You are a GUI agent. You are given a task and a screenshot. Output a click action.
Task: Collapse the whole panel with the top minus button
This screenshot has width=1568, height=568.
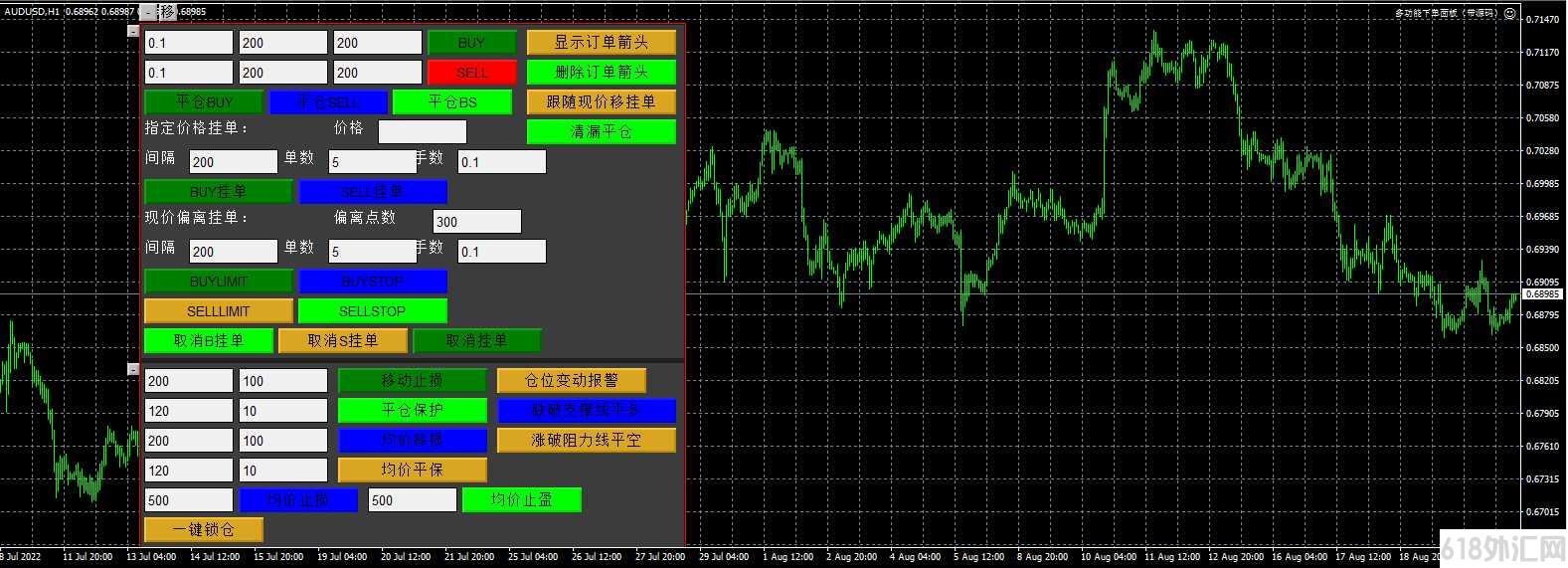pos(148,12)
